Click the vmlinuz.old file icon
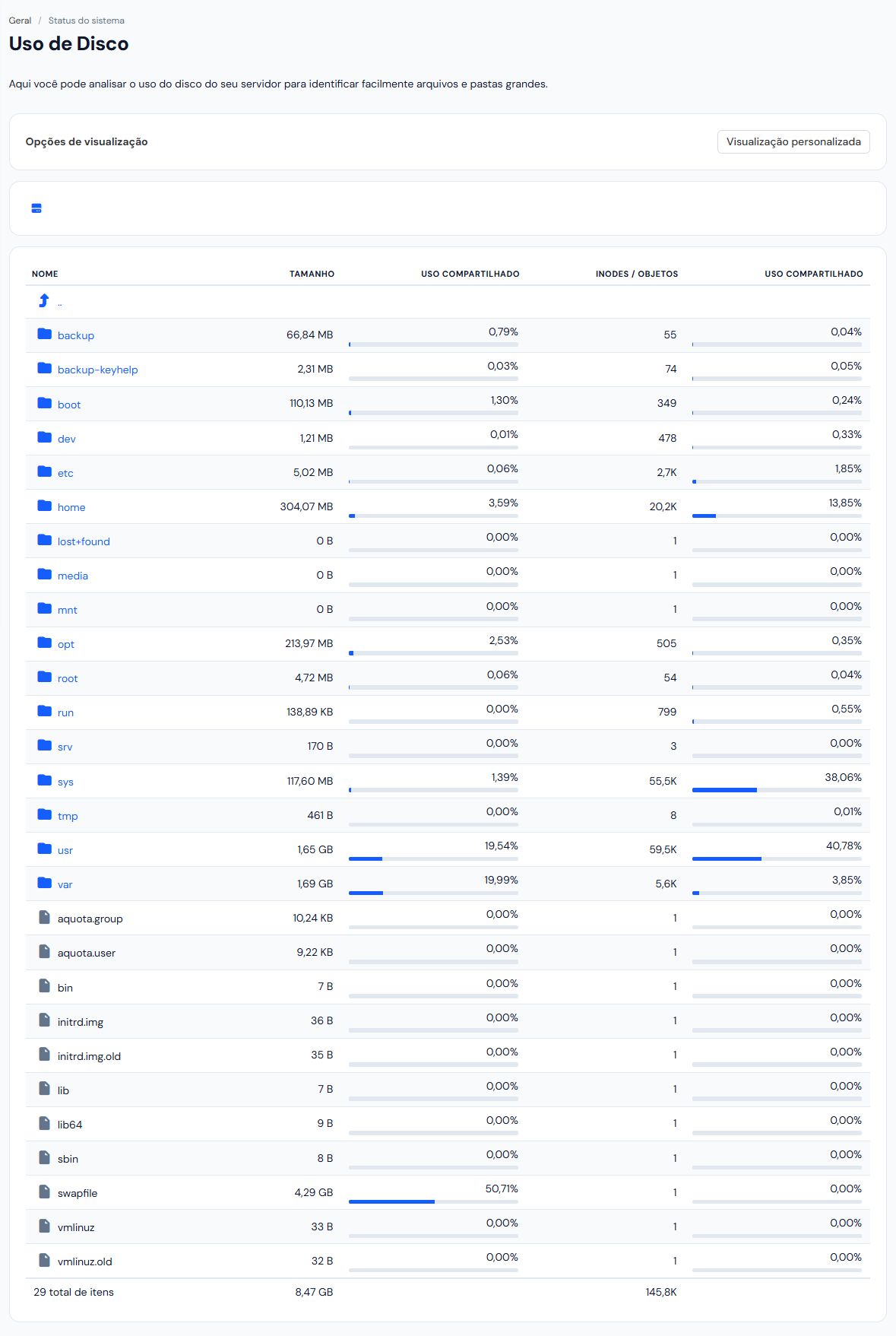Screen dimensions: 896x1336 [45, 1260]
